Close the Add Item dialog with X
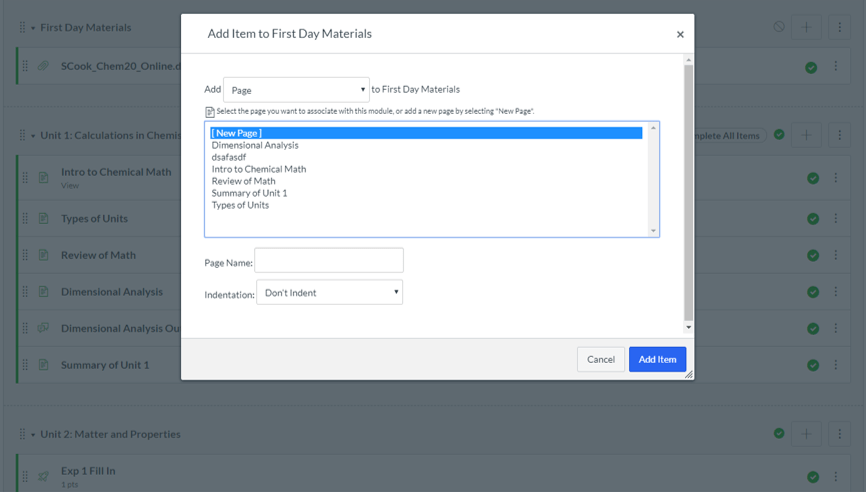866x492 pixels. [680, 34]
